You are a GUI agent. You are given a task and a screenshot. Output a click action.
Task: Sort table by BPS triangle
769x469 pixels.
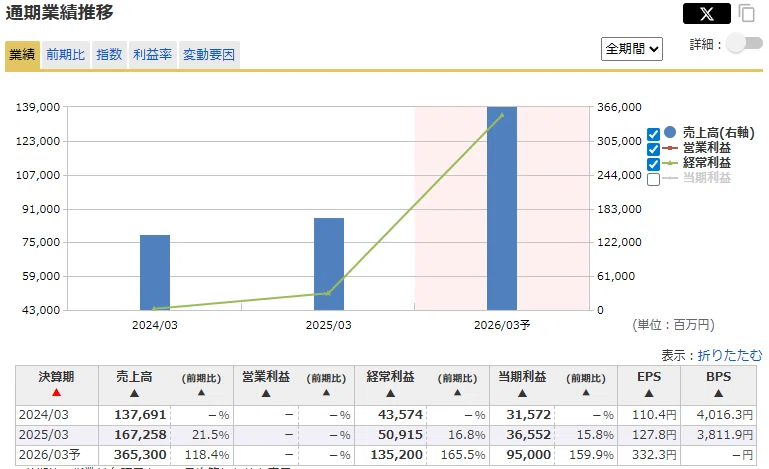tap(718, 393)
